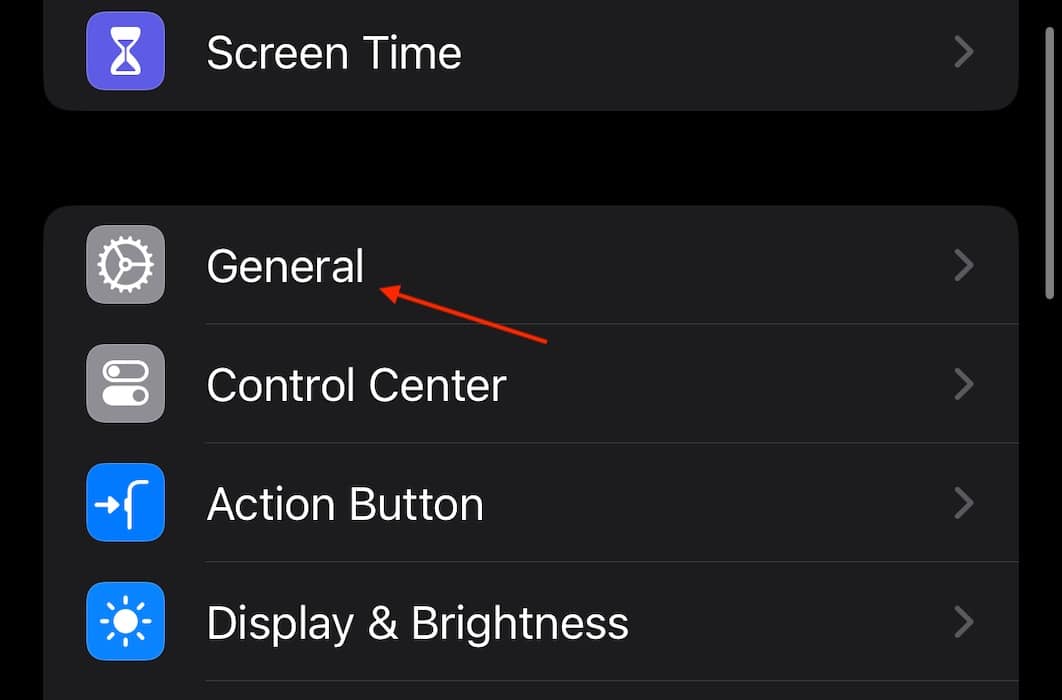Open General settings text label
Screen dimensions: 1062x700
point(285,266)
